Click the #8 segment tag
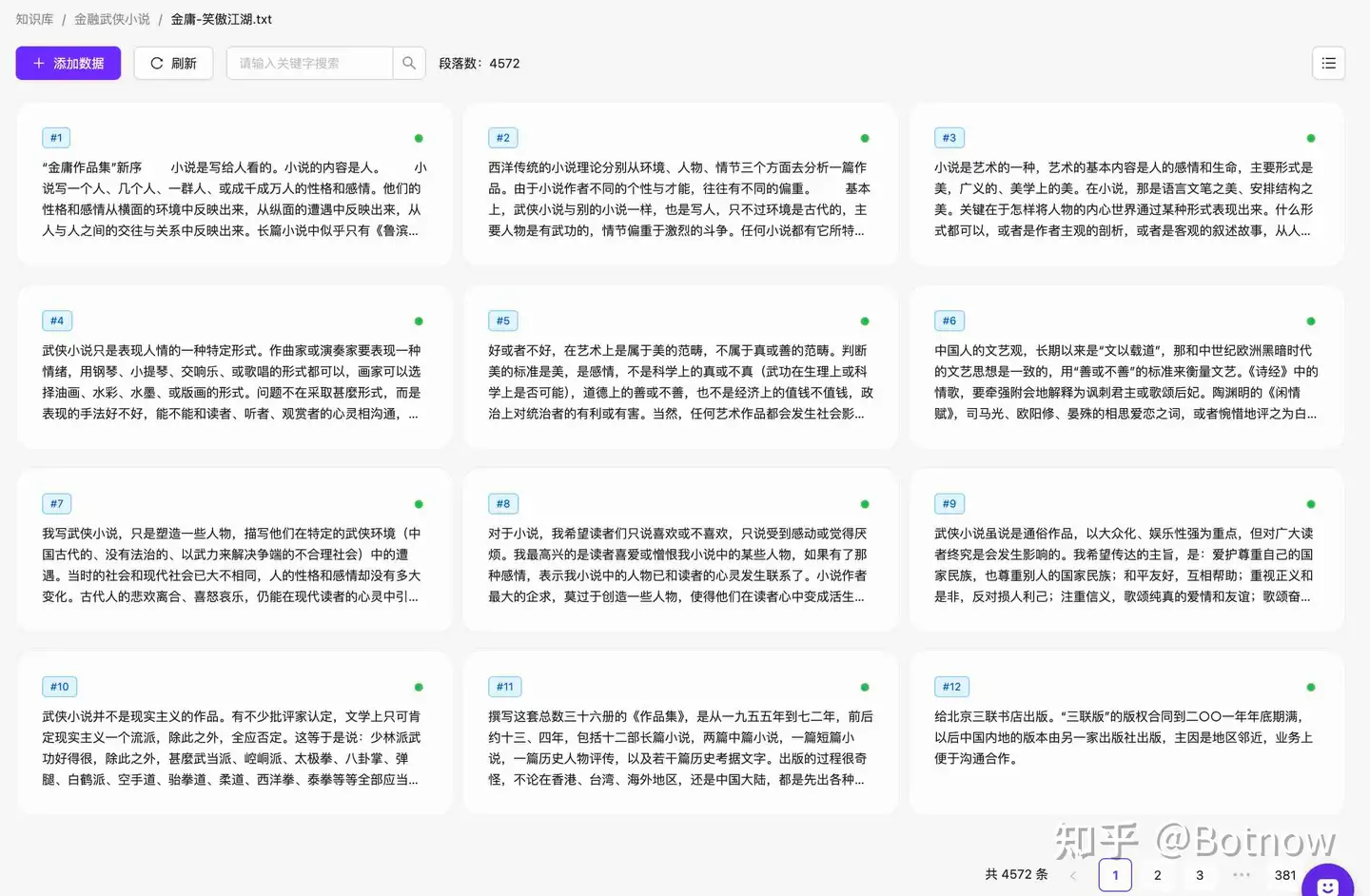 pyautogui.click(x=503, y=503)
